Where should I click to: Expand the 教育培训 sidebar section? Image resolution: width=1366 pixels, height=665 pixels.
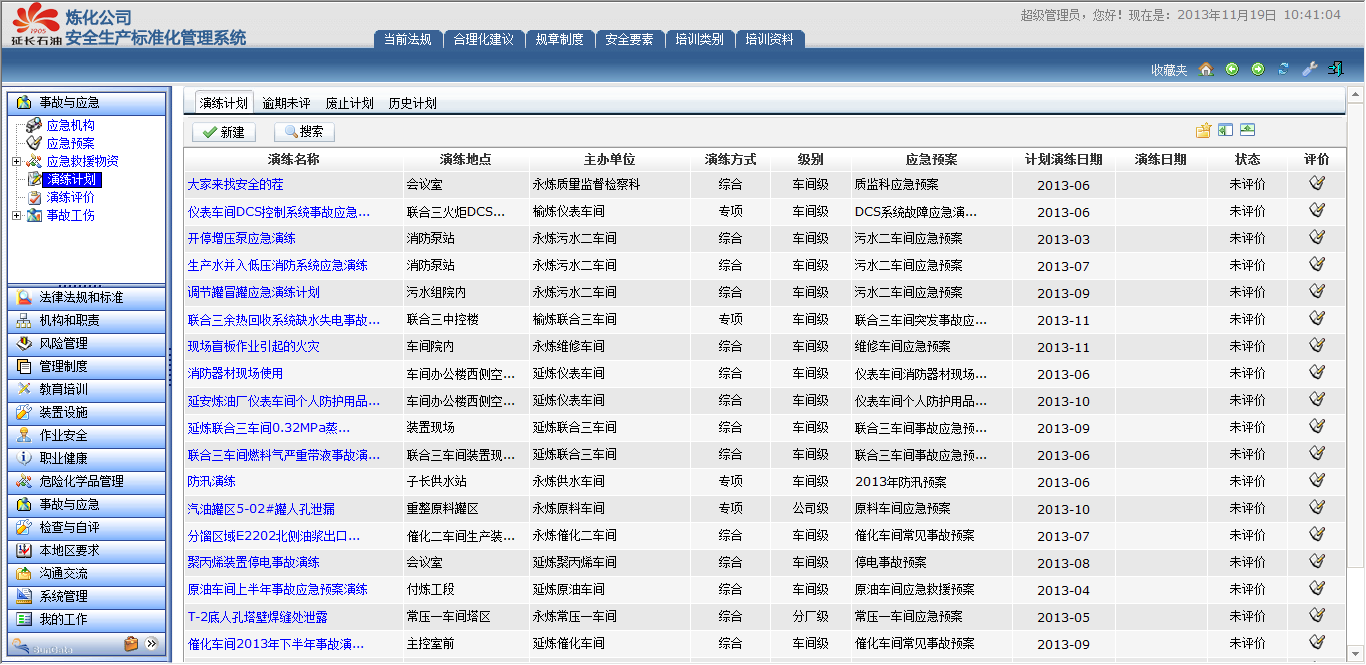pyautogui.click(x=87, y=390)
